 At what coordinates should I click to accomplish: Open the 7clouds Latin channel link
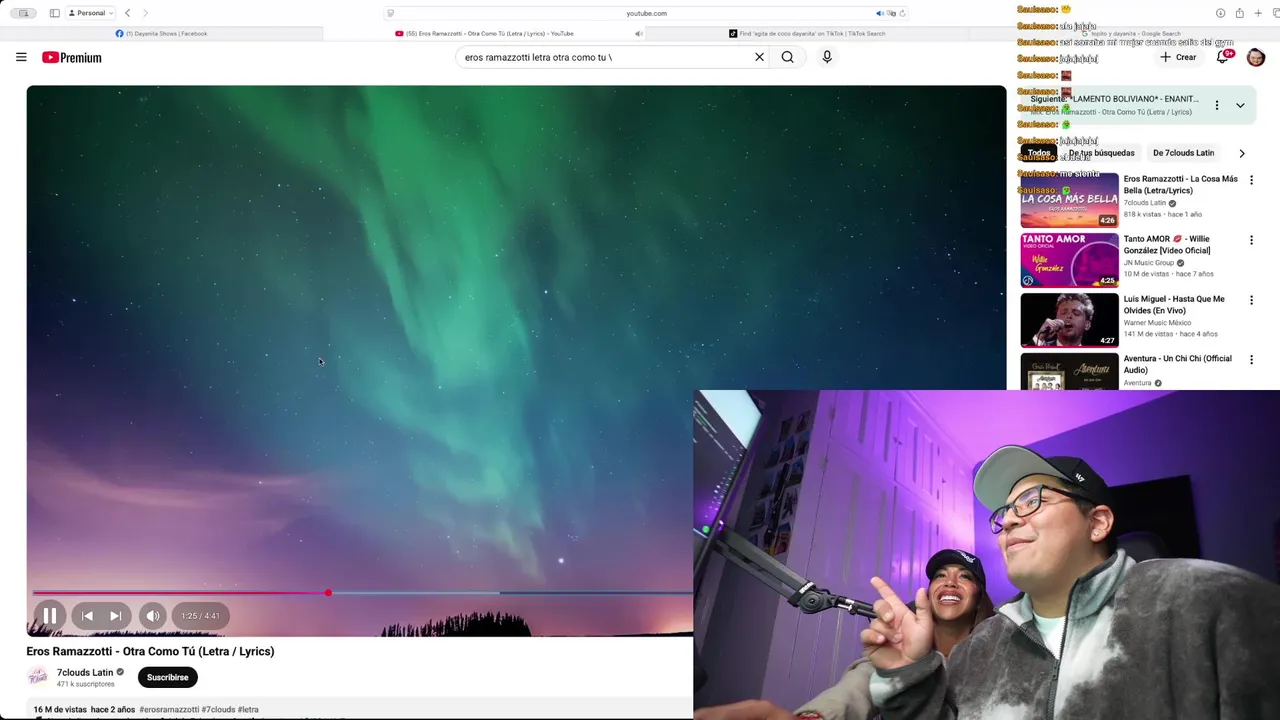(x=85, y=672)
